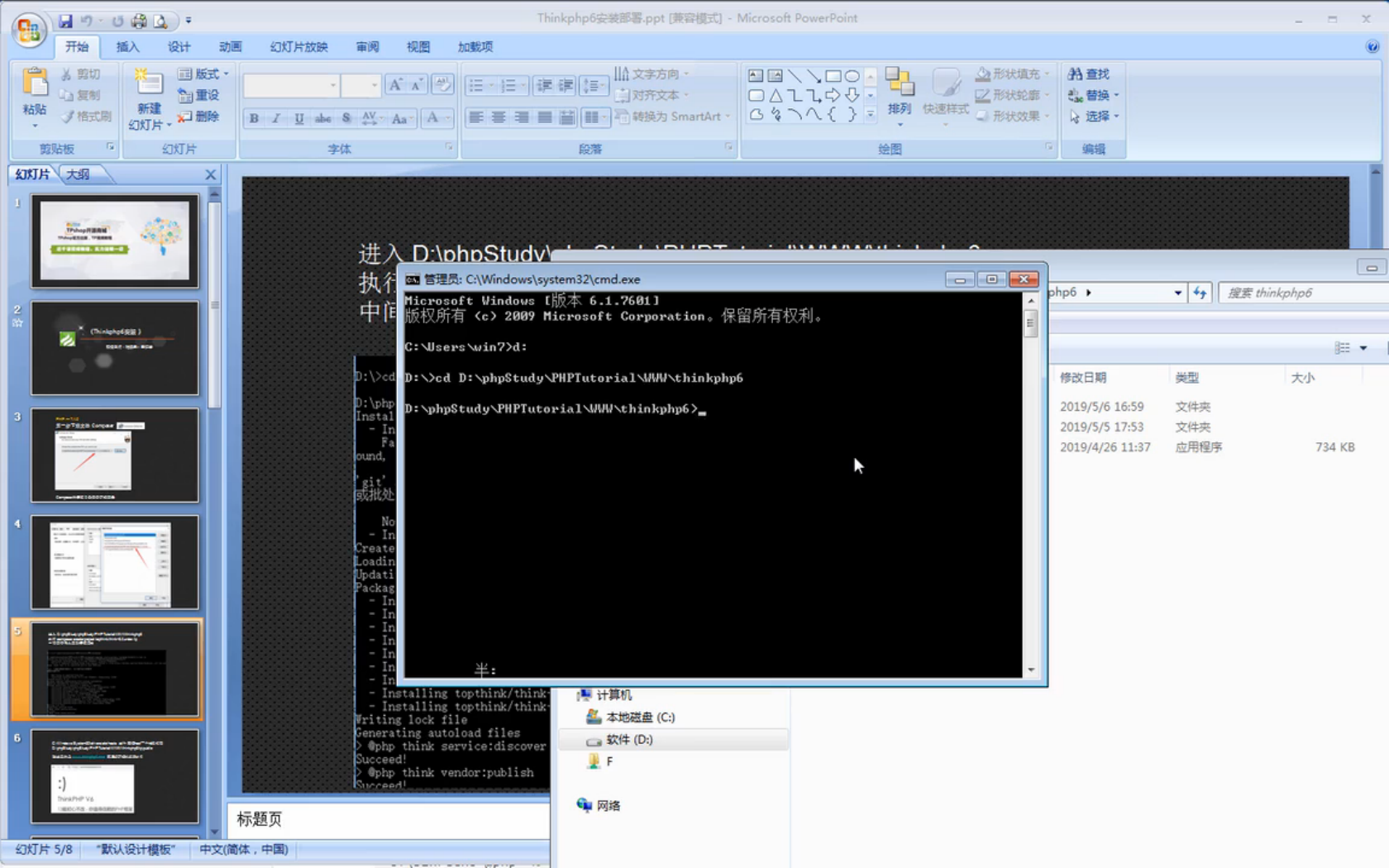Screen dimensions: 1389x868
Task: Open the font name combo box
Action: click(291, 85)
